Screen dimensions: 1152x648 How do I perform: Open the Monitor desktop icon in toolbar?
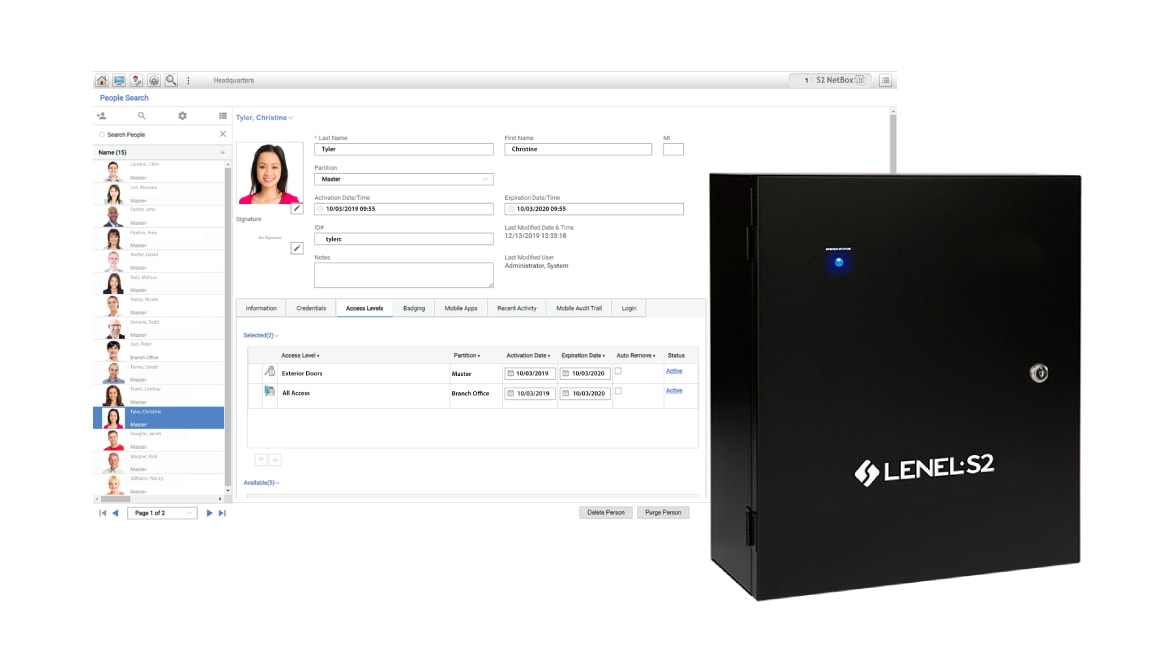pos(119,80)
